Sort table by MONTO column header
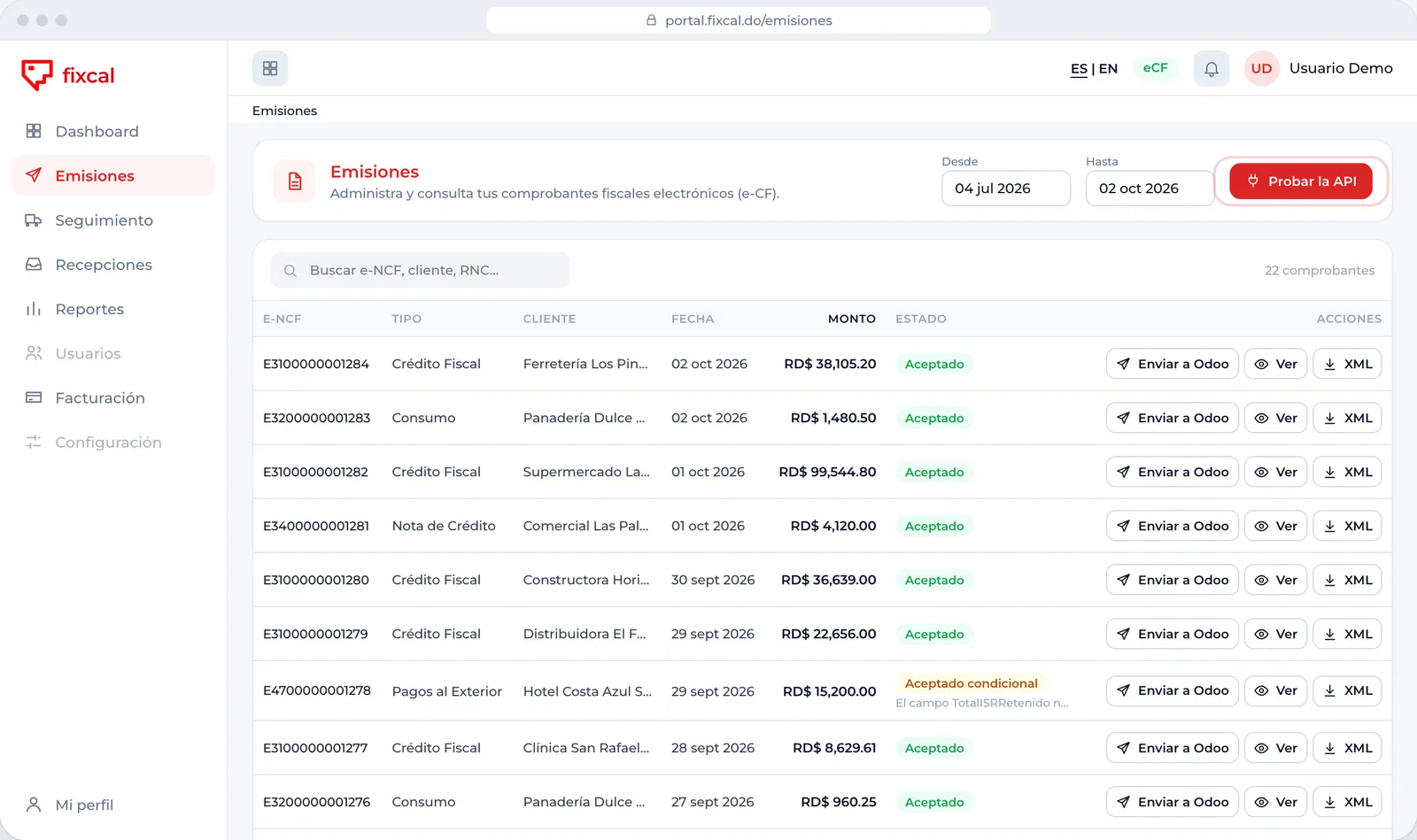1417x840 pixels. (851, 319)
